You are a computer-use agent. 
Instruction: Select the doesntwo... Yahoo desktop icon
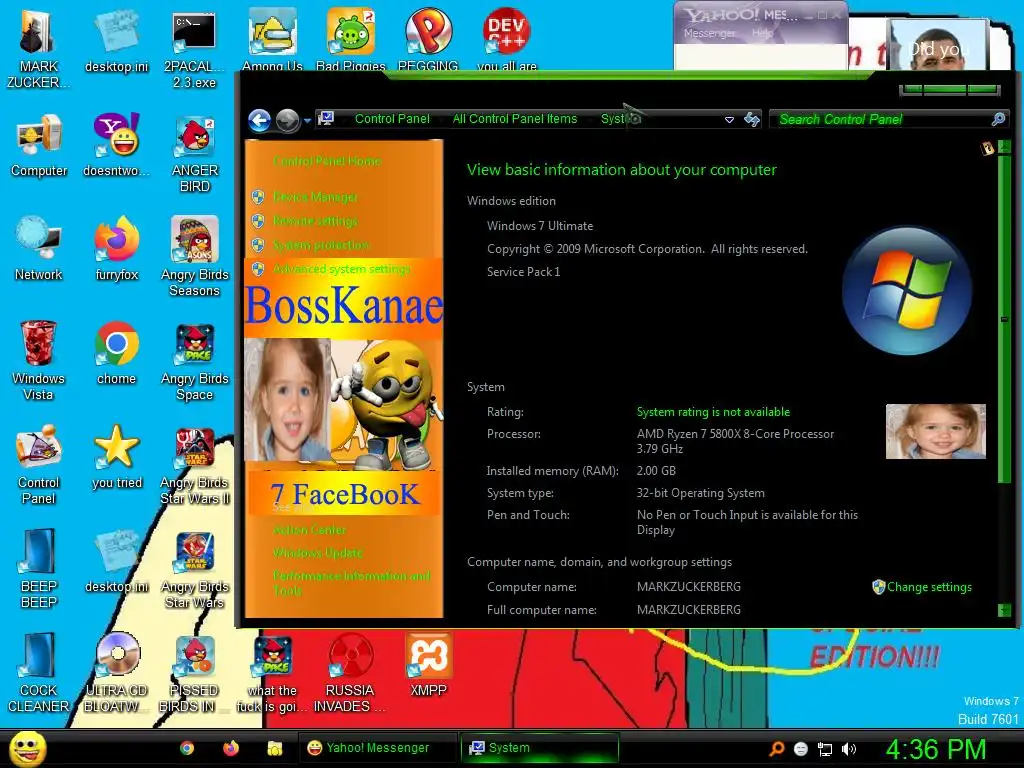click(x=116, y=145)
